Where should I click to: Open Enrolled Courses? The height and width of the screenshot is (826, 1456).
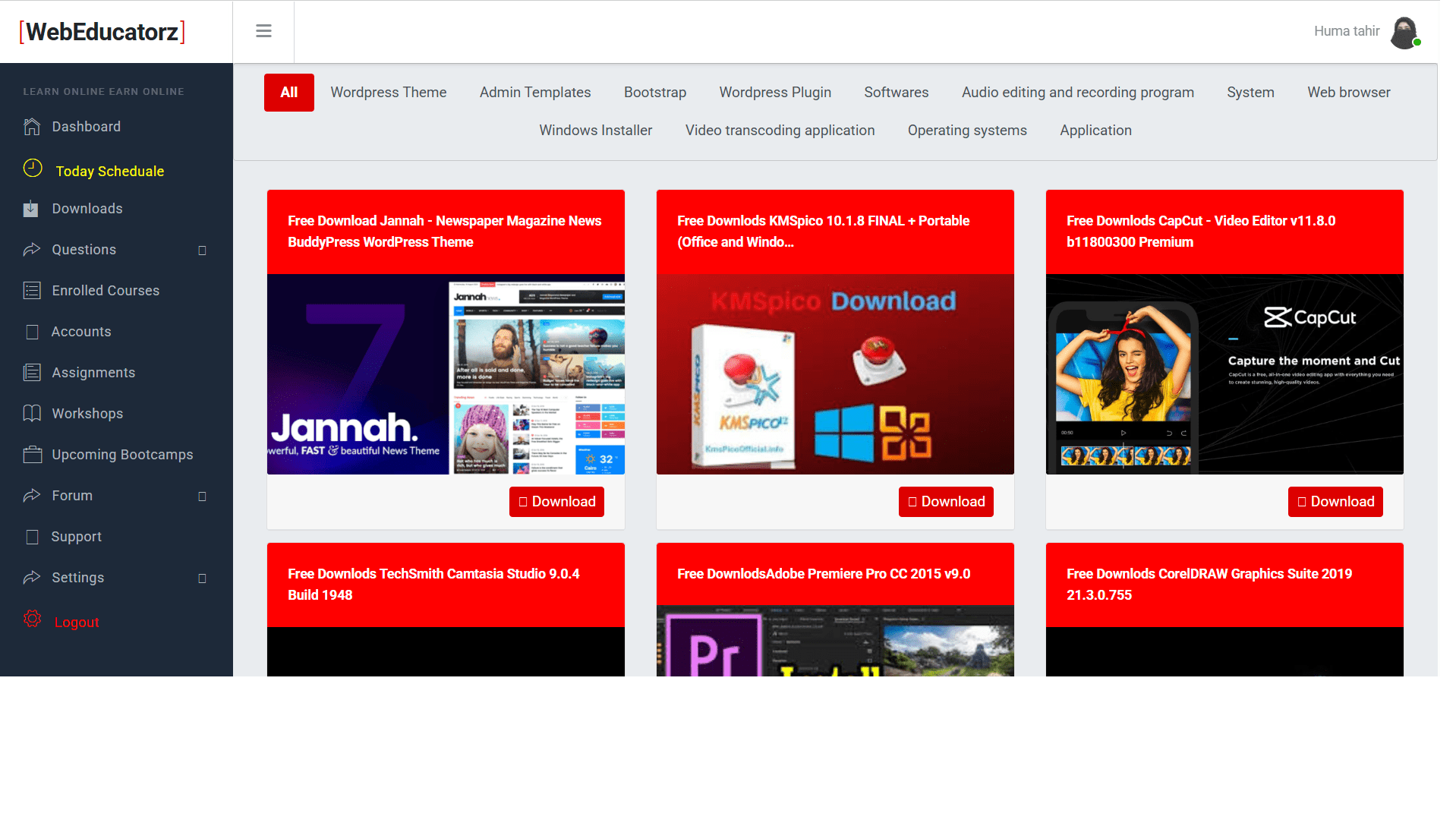(106, 291)
